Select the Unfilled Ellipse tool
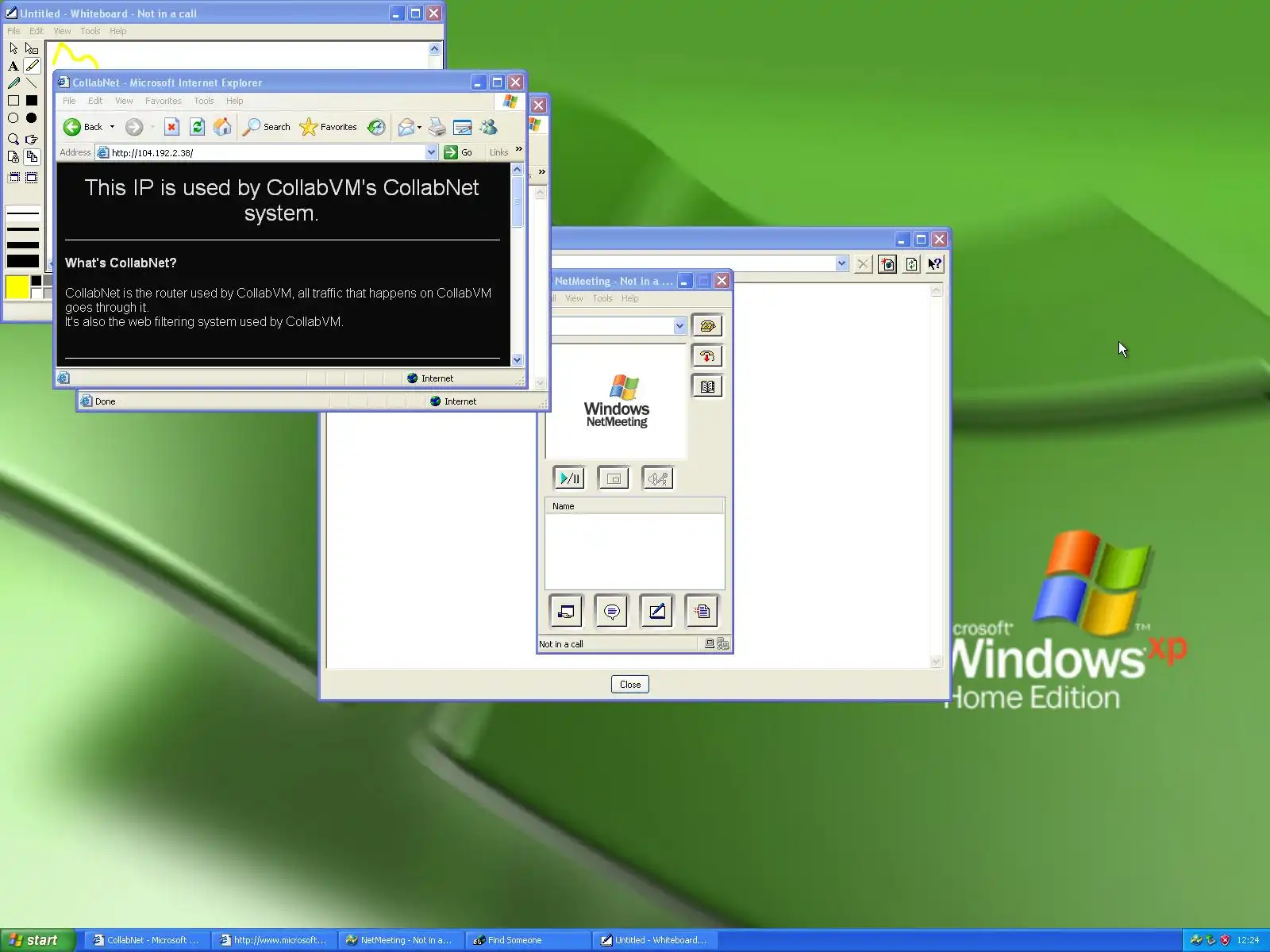This screenshot has height=952, width=1270. (13, 118)
